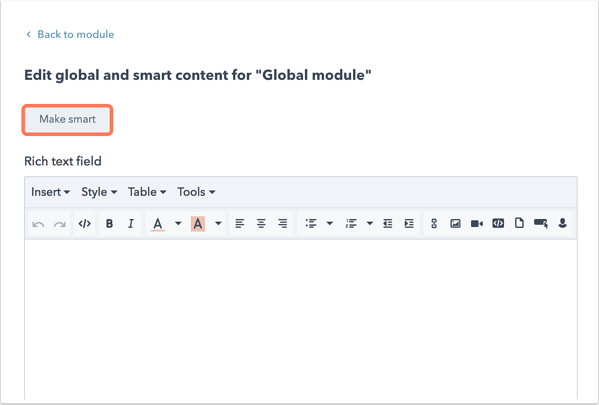The width and height of the screenshot is (599, 405).
Task: Insert a personalization token
Action: pyautogui.click(x=562, y=223)
